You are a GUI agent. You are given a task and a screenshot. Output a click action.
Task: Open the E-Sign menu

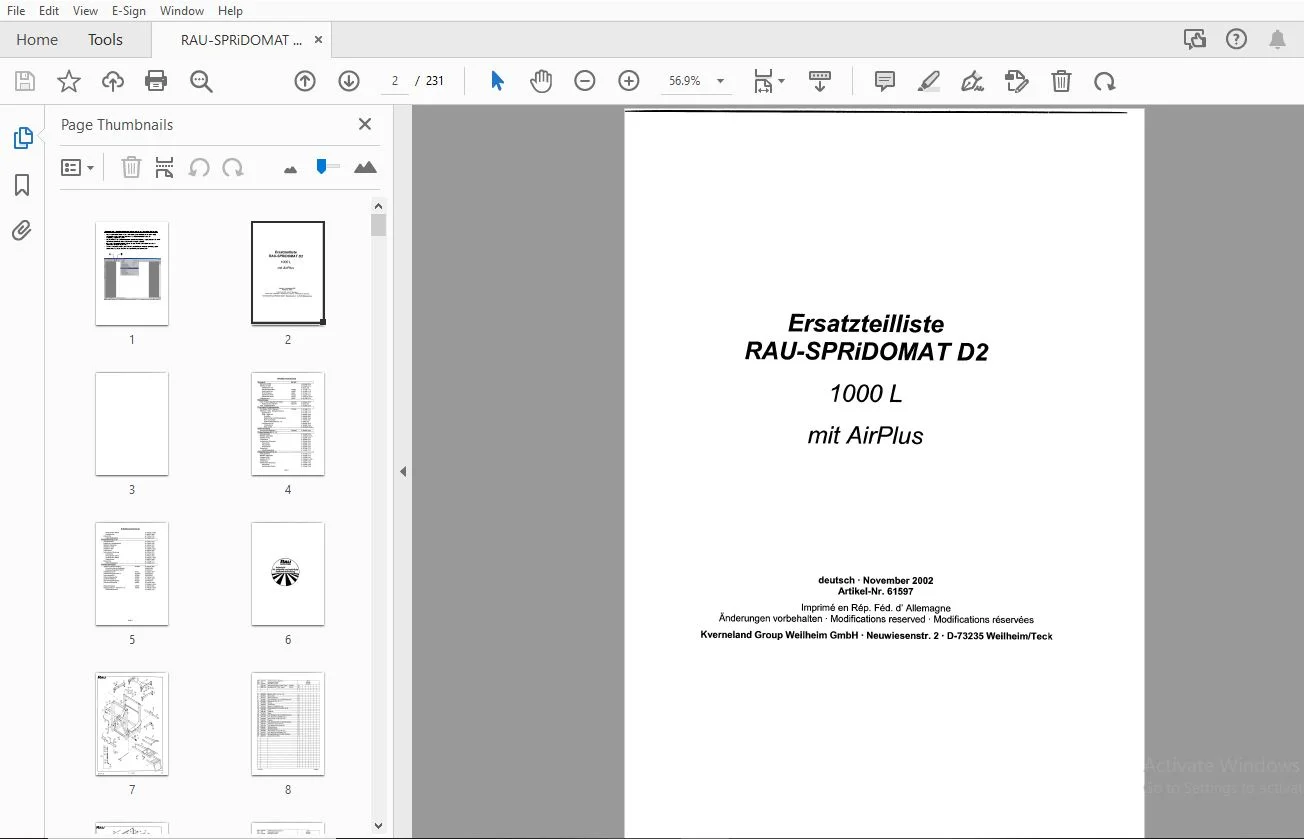coord(129,11)
